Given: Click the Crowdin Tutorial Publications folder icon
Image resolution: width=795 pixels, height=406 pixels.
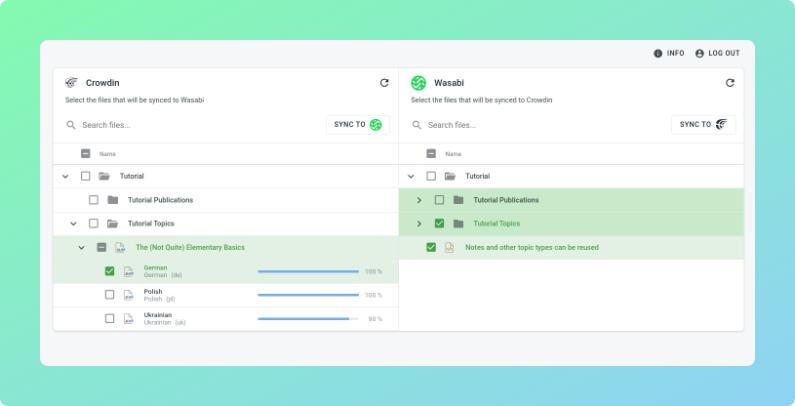Looking at the screenshot, I should (113, 200).
